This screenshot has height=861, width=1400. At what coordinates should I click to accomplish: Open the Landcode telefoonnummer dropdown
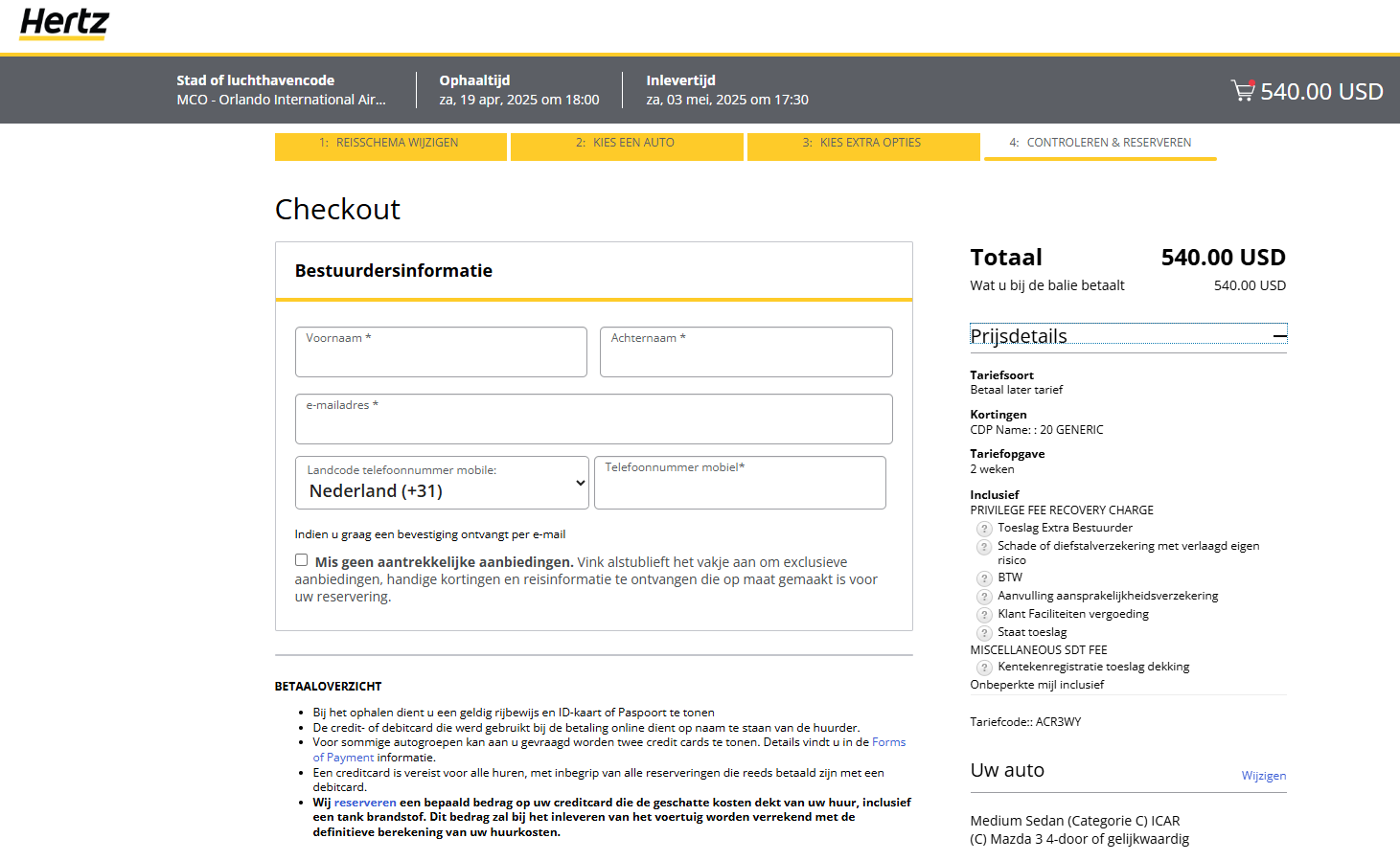pyautogui.click(x=442, y=483)
